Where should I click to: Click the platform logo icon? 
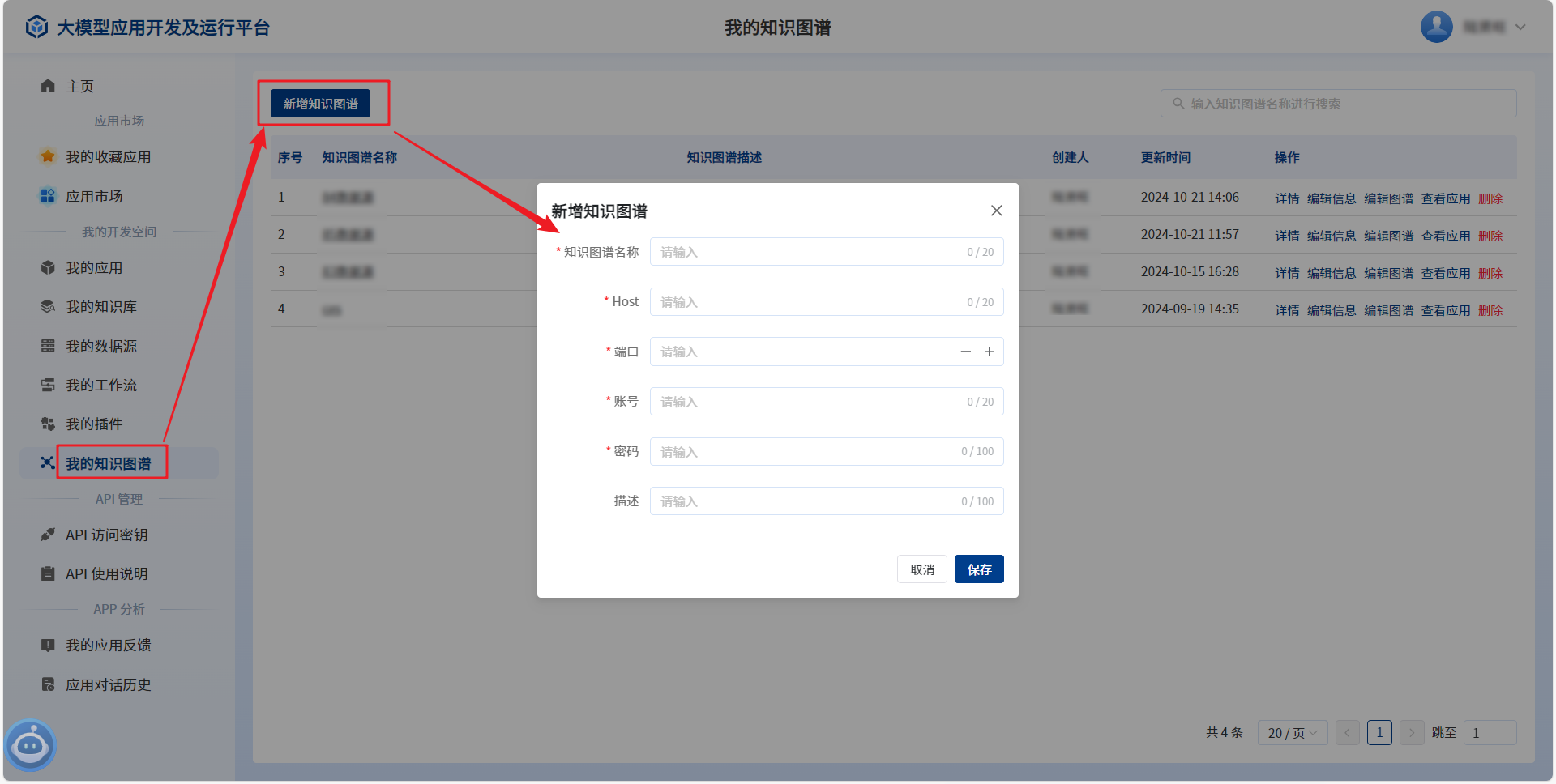[36, 28]
